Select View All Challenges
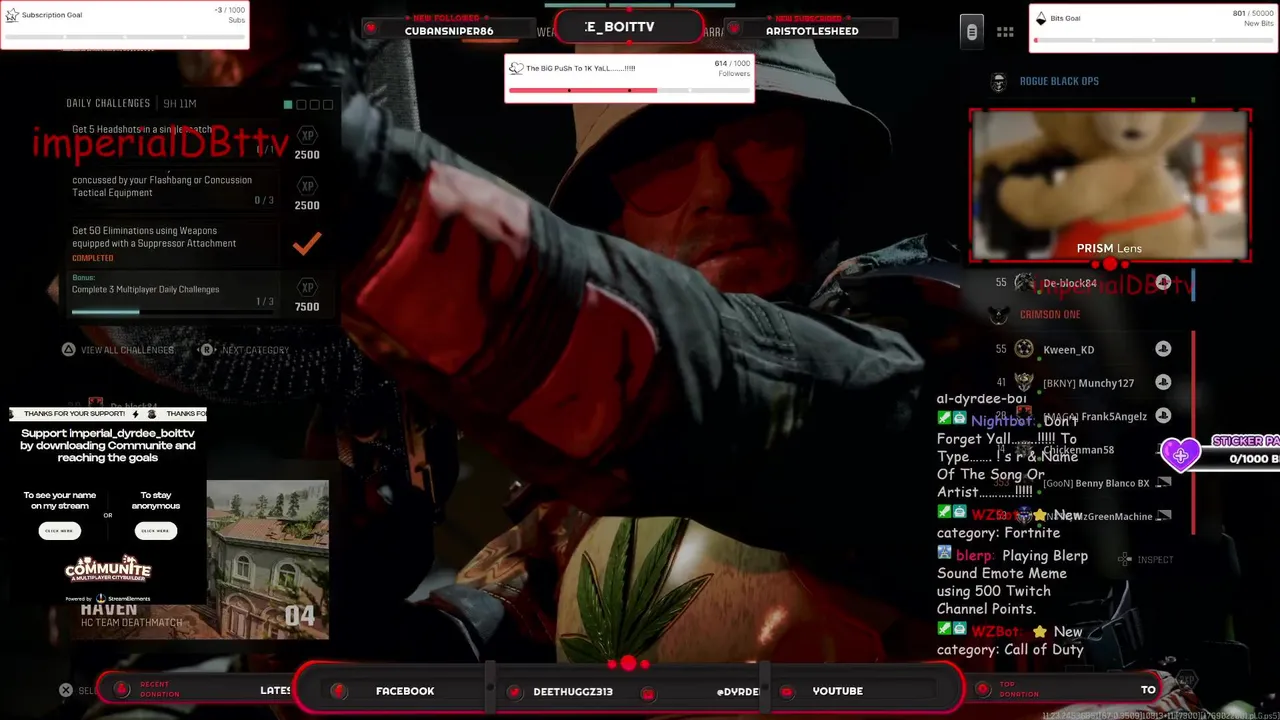 point(127,350)
